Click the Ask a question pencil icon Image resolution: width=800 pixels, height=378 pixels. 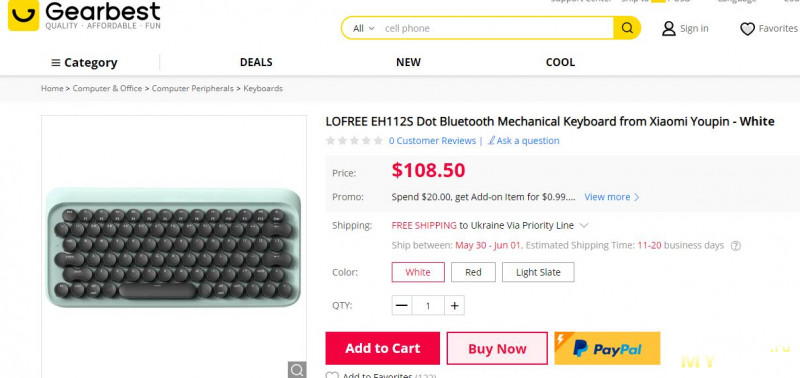(491, 140)
